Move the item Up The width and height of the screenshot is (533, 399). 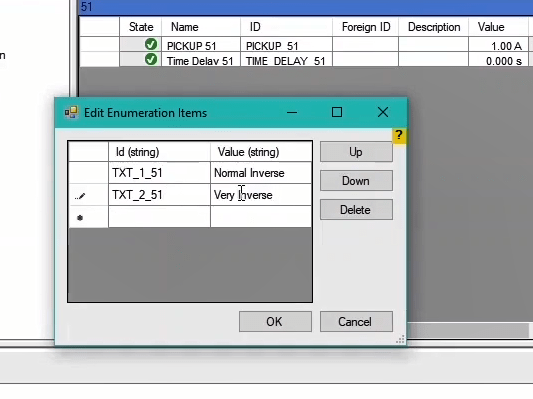click(356, 152)
